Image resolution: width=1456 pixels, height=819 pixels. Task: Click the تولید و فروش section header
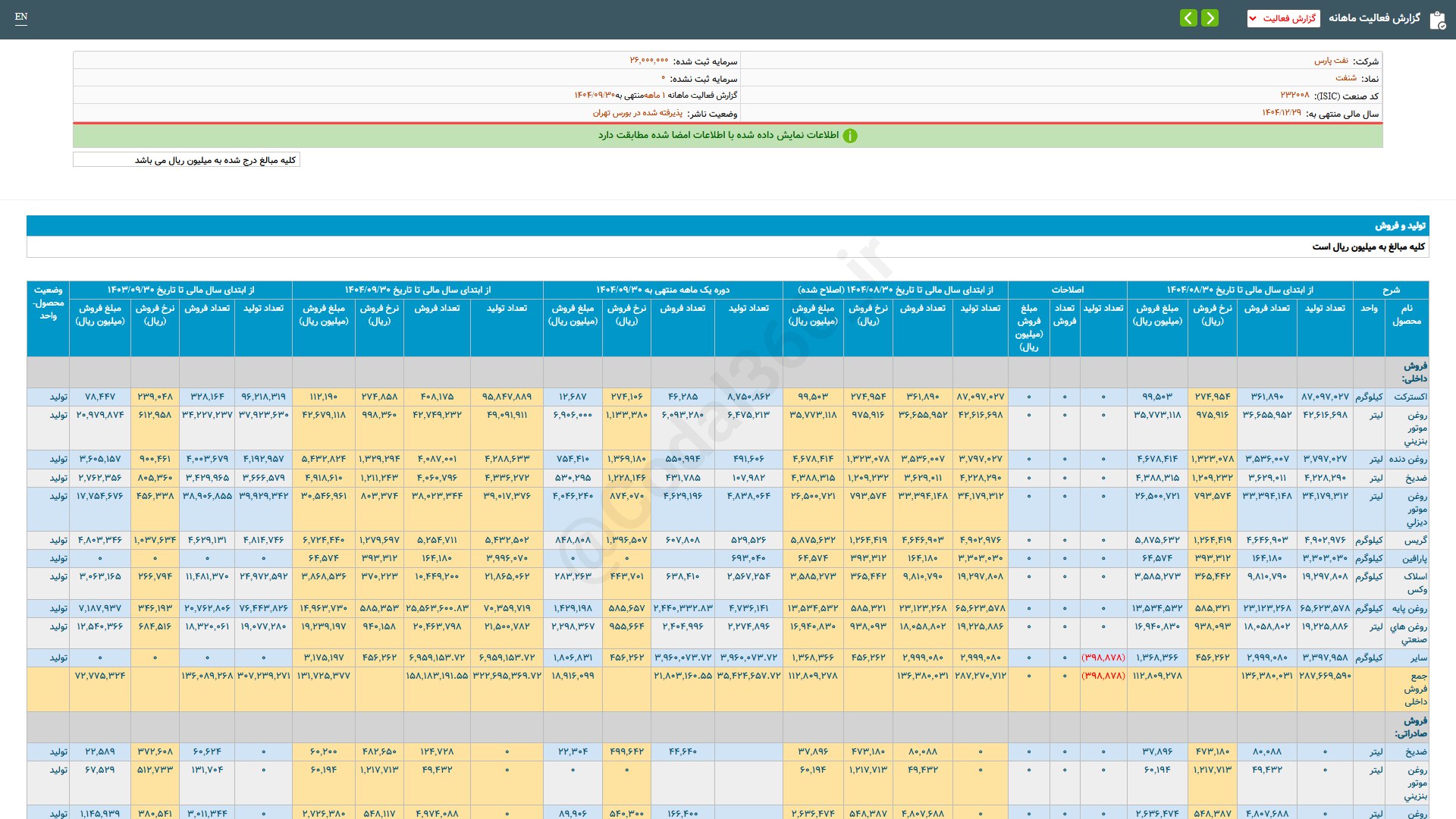click(1400, 226)
